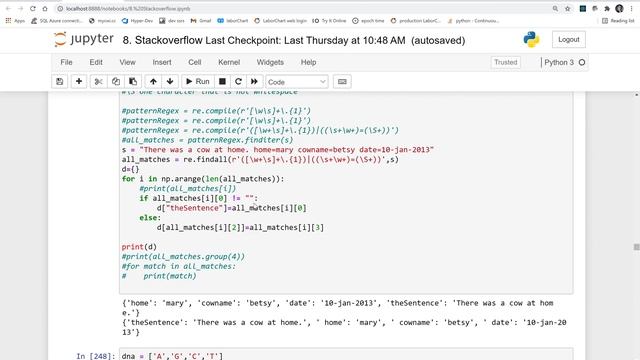Open the View menu
Screen dimensions: 640x360
pyautogui.click(x=127, y=62)
